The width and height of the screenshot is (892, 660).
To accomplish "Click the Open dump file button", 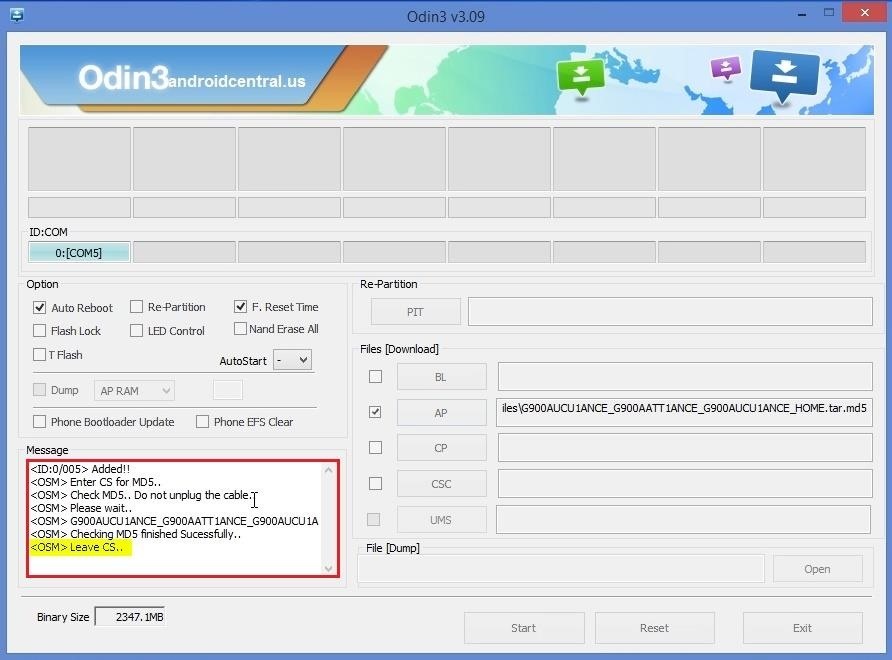I will 817,569.
